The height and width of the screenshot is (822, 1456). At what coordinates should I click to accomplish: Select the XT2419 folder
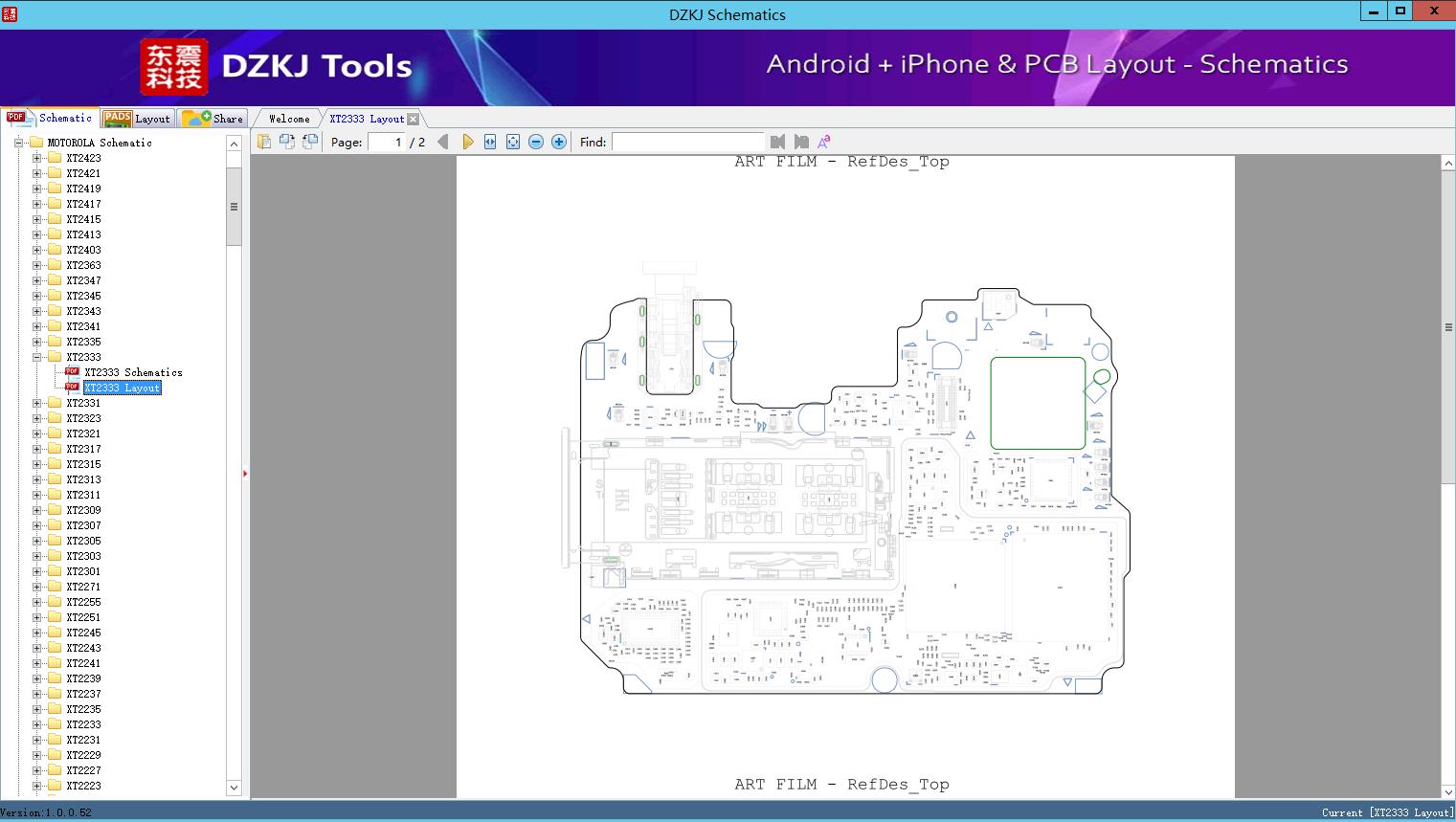click(83, 189)
